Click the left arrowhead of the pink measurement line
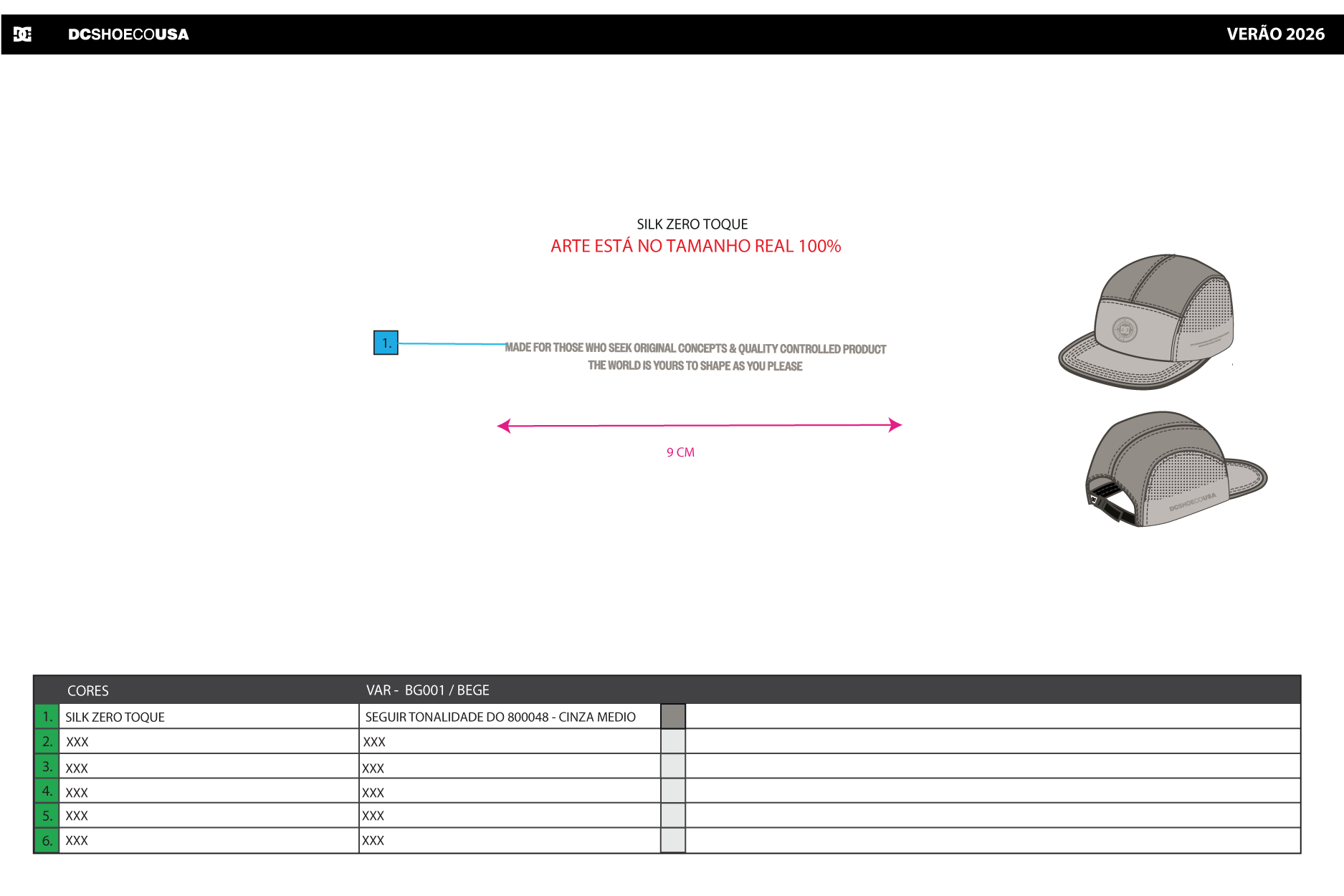 point(504,426)
